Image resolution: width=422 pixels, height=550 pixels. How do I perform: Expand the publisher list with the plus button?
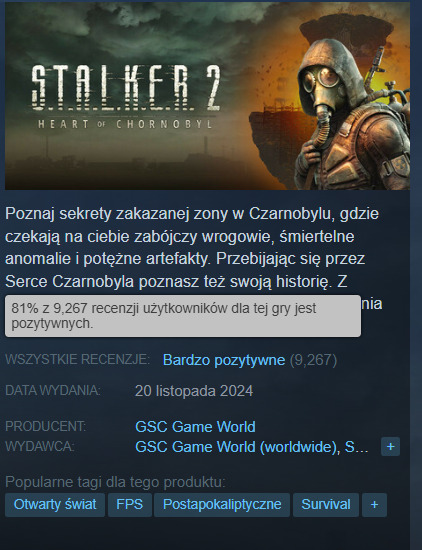[390, 447]
